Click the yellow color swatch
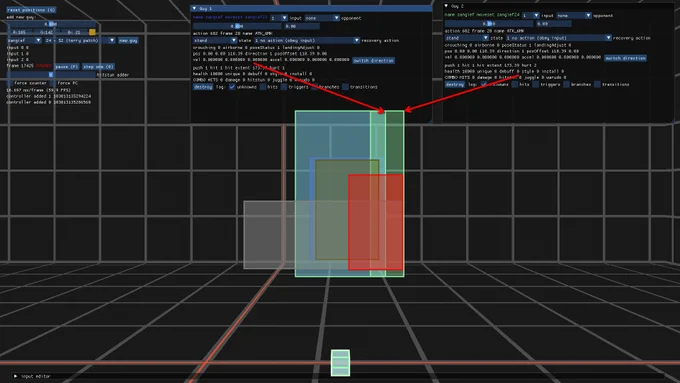 [92, 32]
